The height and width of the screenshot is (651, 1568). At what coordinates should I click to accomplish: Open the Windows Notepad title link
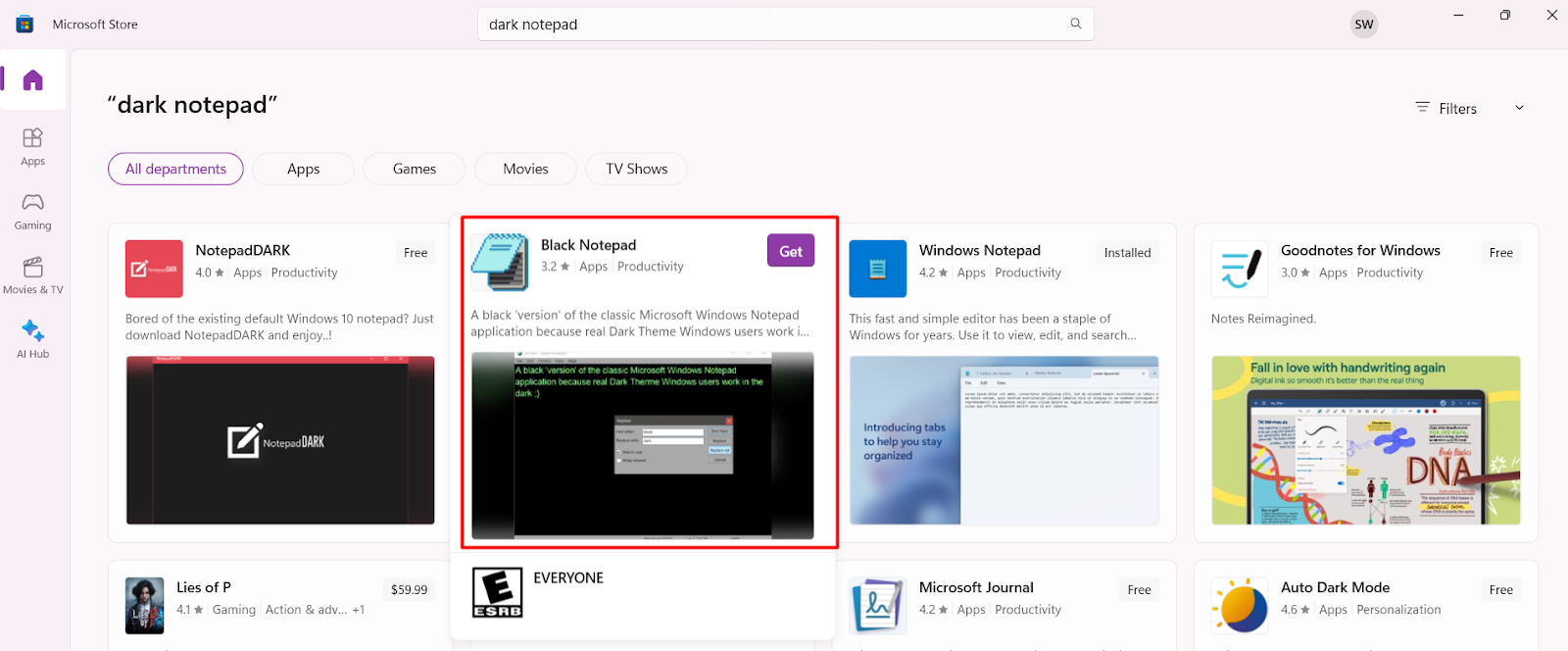(980, 251)
